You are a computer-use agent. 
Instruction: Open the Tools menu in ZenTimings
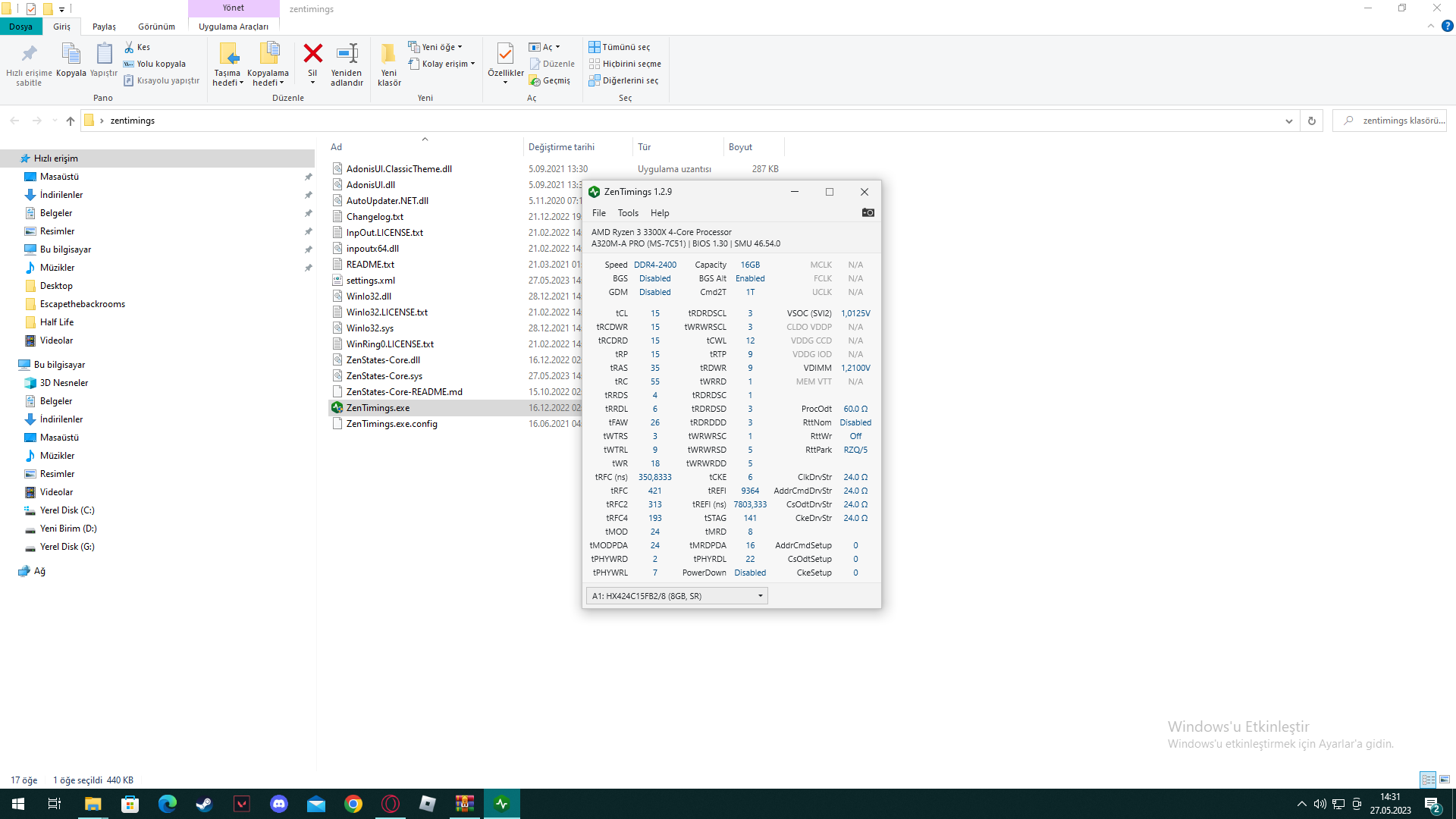628,213
